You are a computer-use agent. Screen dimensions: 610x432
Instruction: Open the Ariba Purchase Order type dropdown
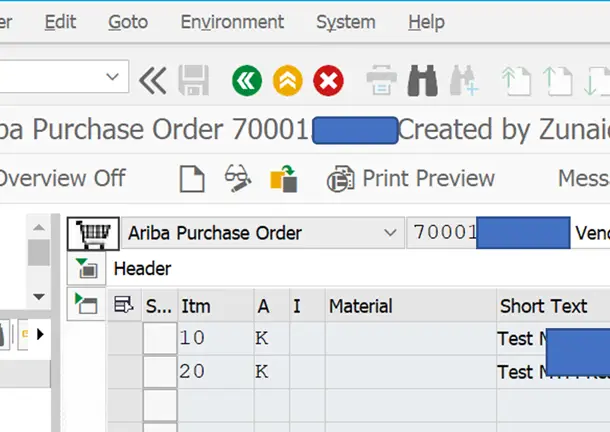click(x=390, y=233)
